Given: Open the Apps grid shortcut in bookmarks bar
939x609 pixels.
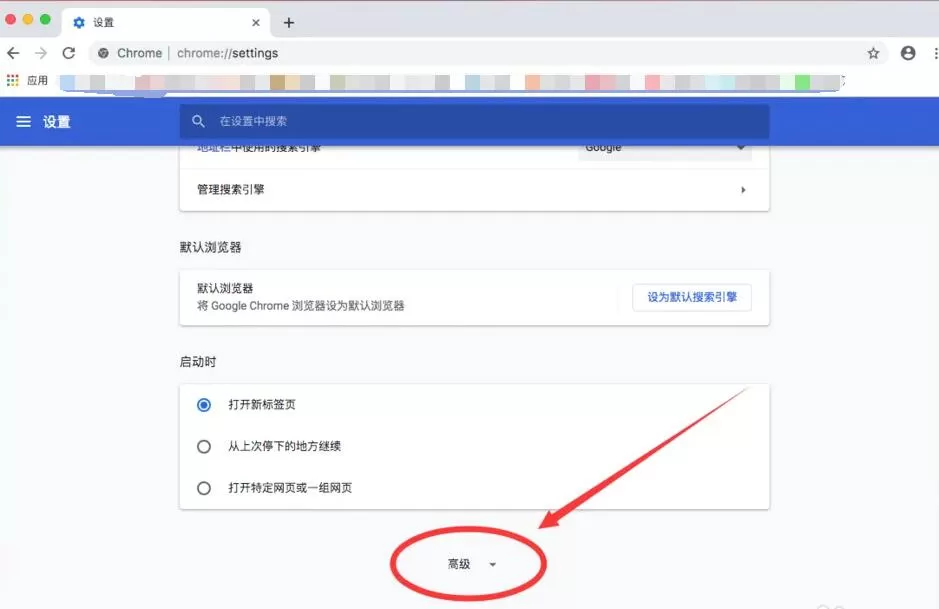Looking at the screenshot, I should [x=13, y=80].
